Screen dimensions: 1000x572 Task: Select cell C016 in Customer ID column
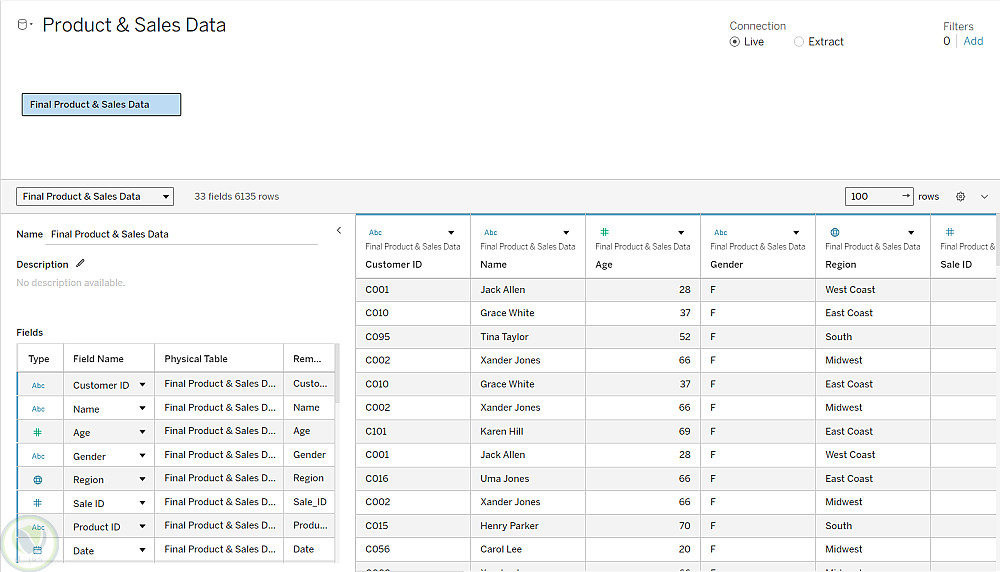(x=413, y=478)
